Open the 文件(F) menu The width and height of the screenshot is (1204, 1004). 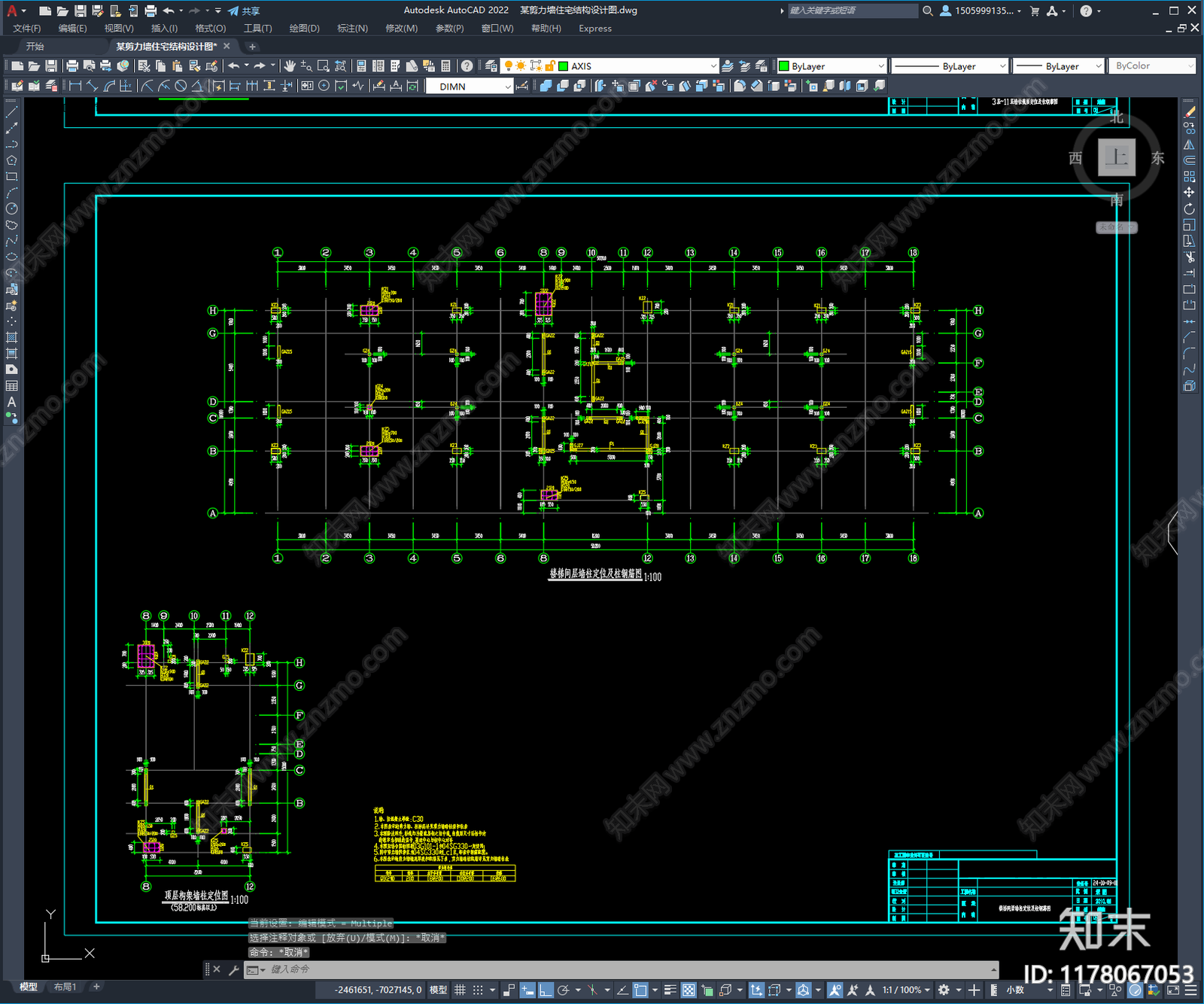pos(26,29)
